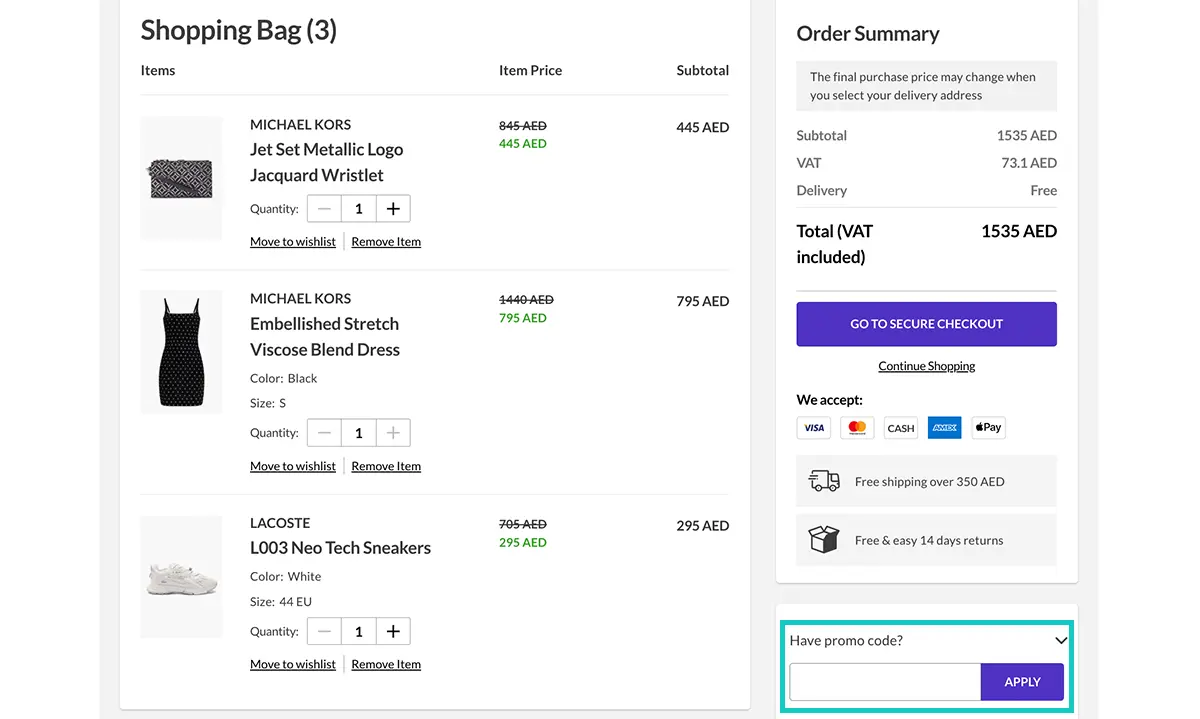The height and width of the screenshot is (719, 1200).
Task: Click the struck-through 1440 AED price
Action: [526, 300]
